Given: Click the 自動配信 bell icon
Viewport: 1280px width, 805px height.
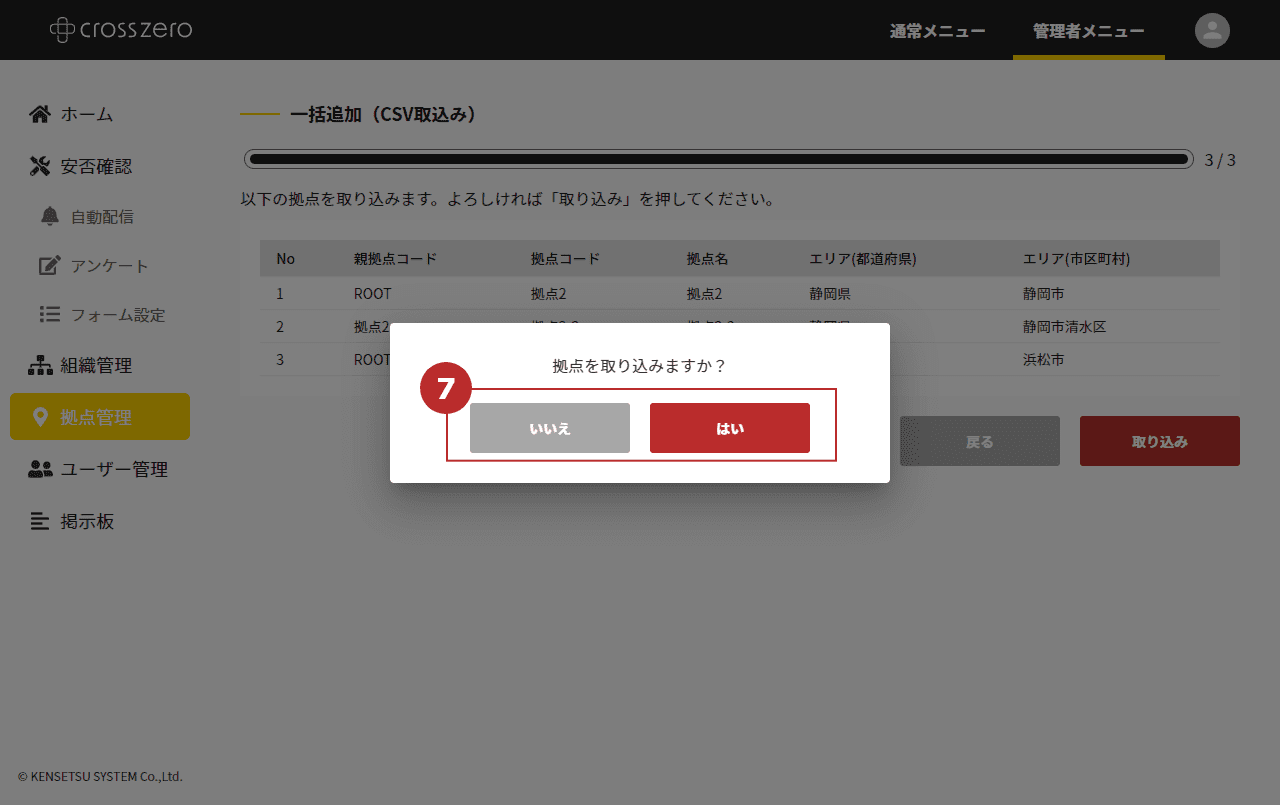Looking at the screenshot, I should (50, 216).
